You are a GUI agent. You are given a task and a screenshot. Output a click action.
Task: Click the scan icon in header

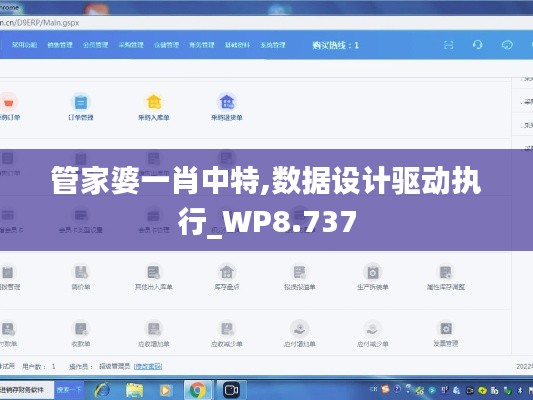pyautogui.click(x=449, y=45)
